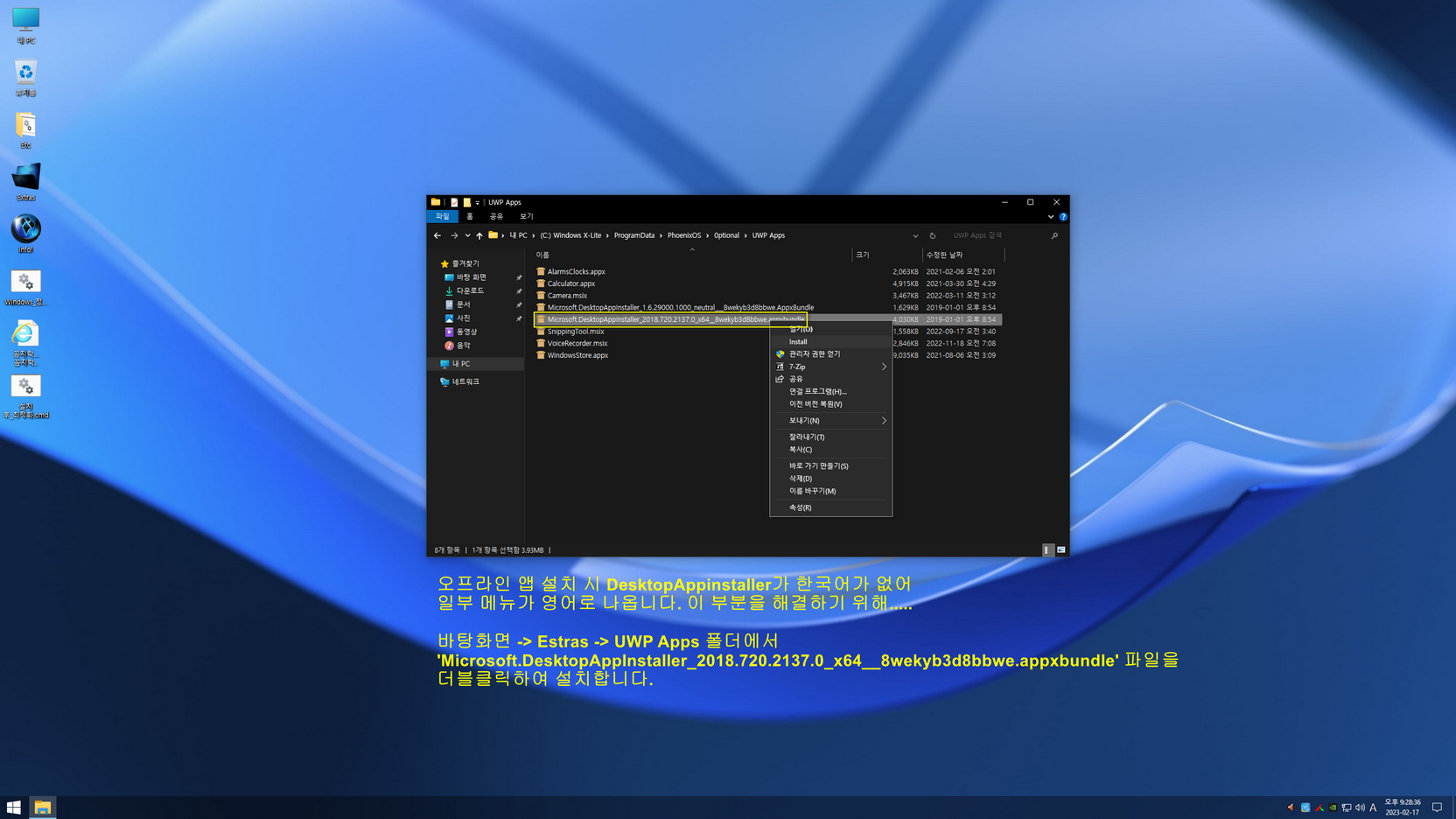Go up one folder level
The image size is (1456, 819).
click(x=479, y=235)
